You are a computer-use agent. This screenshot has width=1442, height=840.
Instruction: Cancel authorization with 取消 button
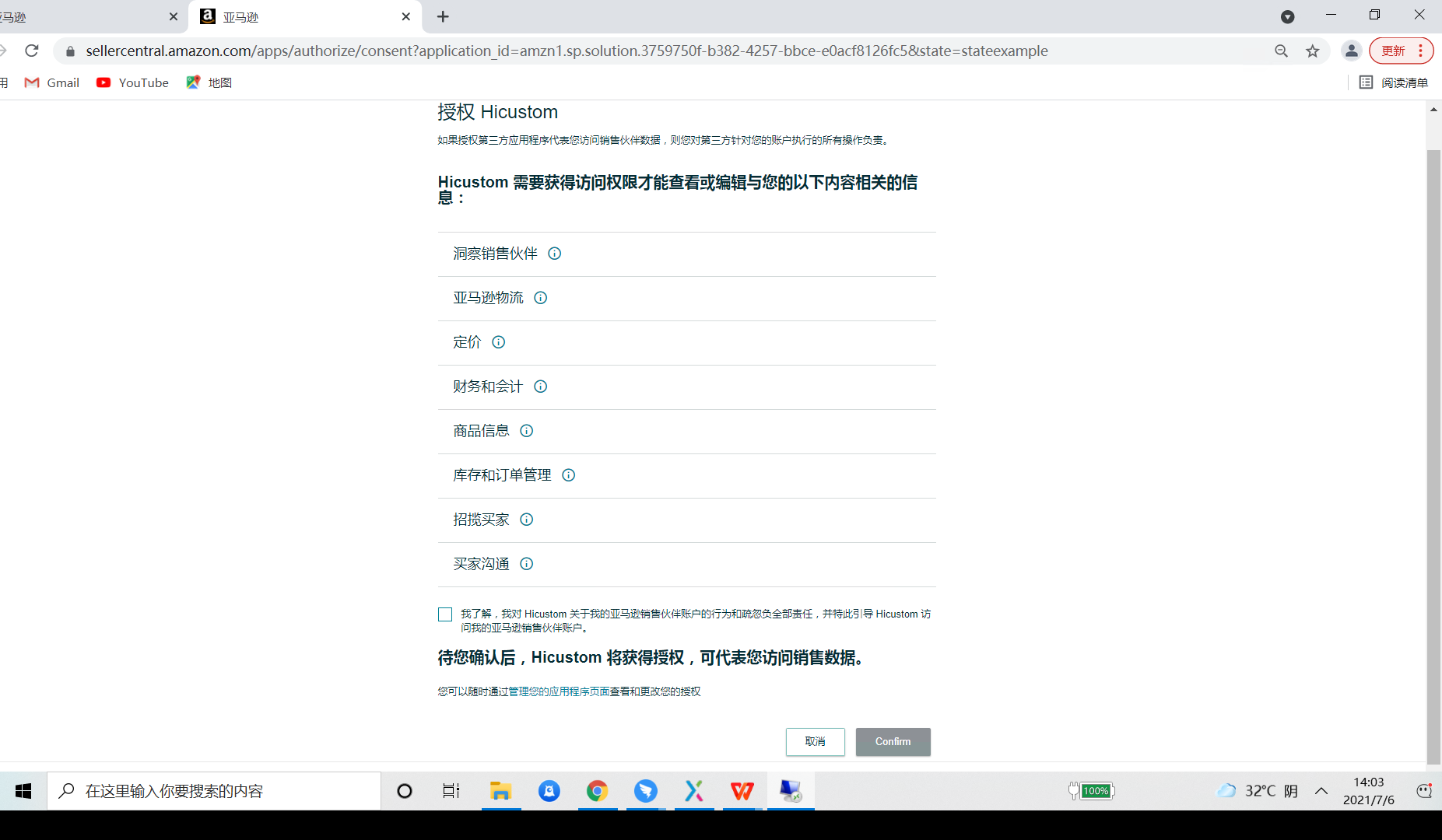(x=815, y=742)
